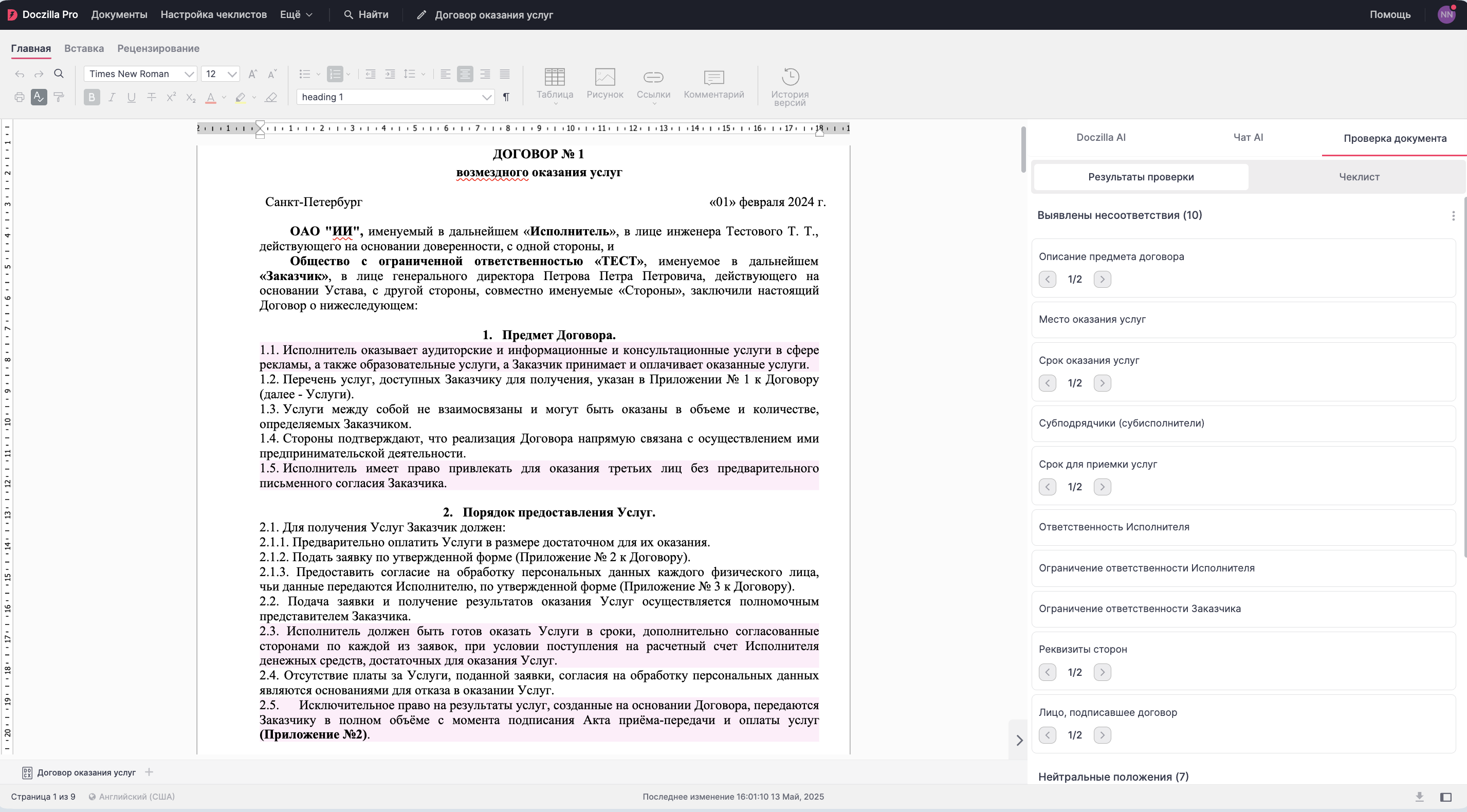1467x812 pixels.
Task: Add a comment with the Комментарий icon
Action: click(713, 83)
